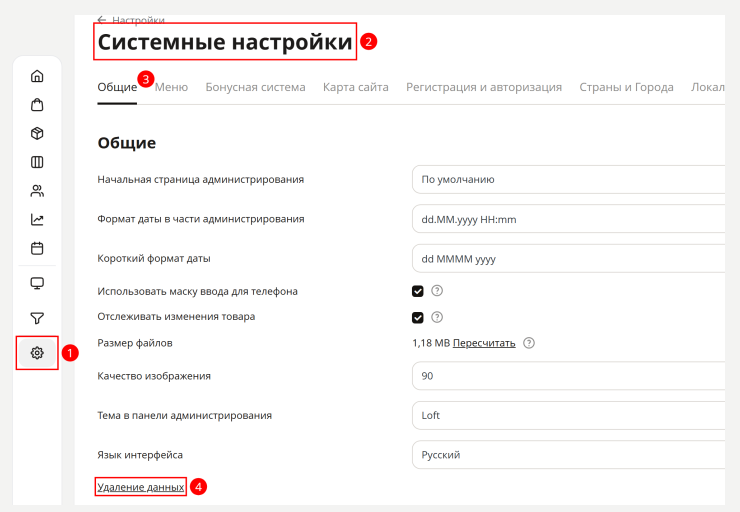
Task: Open the funnel icon in sidebar
Action: pyautogui.click(x=37, y=318)
